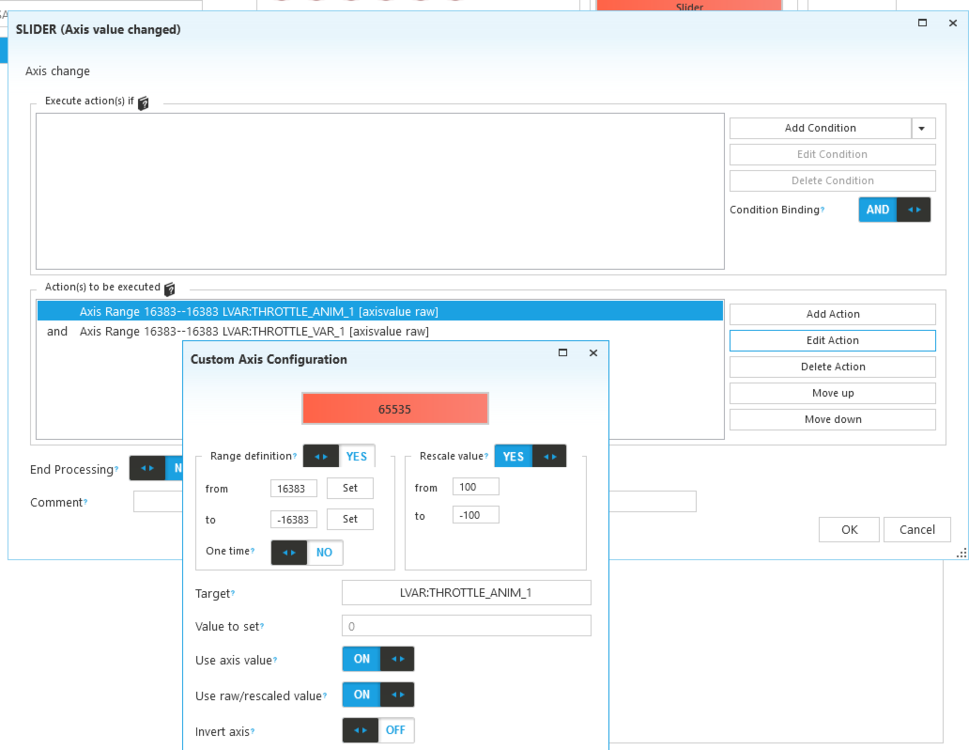Select the THROTTLE_VAR_1 axis range action
The image size is (969, 750).
pos(254,331)
